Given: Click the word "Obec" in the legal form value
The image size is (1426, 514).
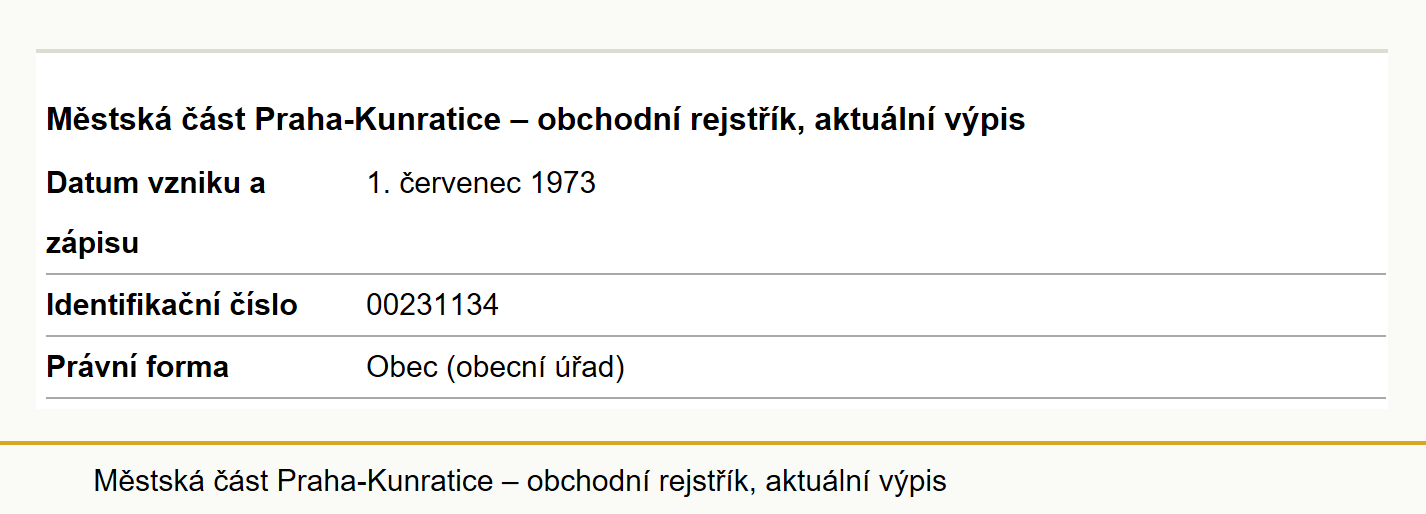Looking at the screenshot, I should pos(402,367).
